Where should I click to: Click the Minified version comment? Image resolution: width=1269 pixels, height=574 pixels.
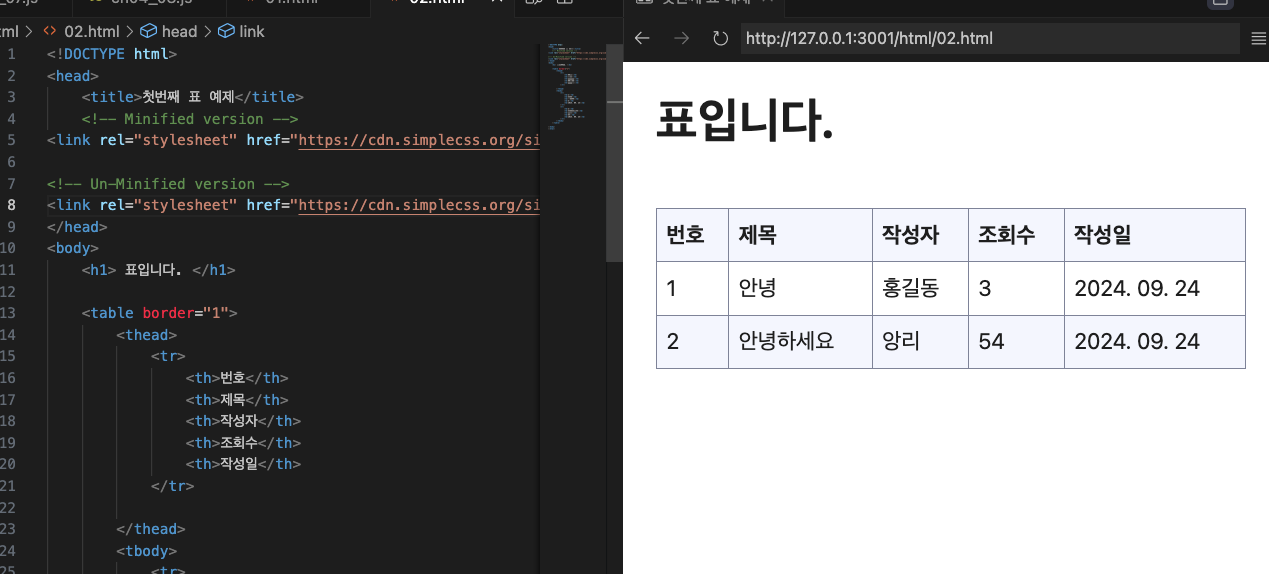(190, 119)
